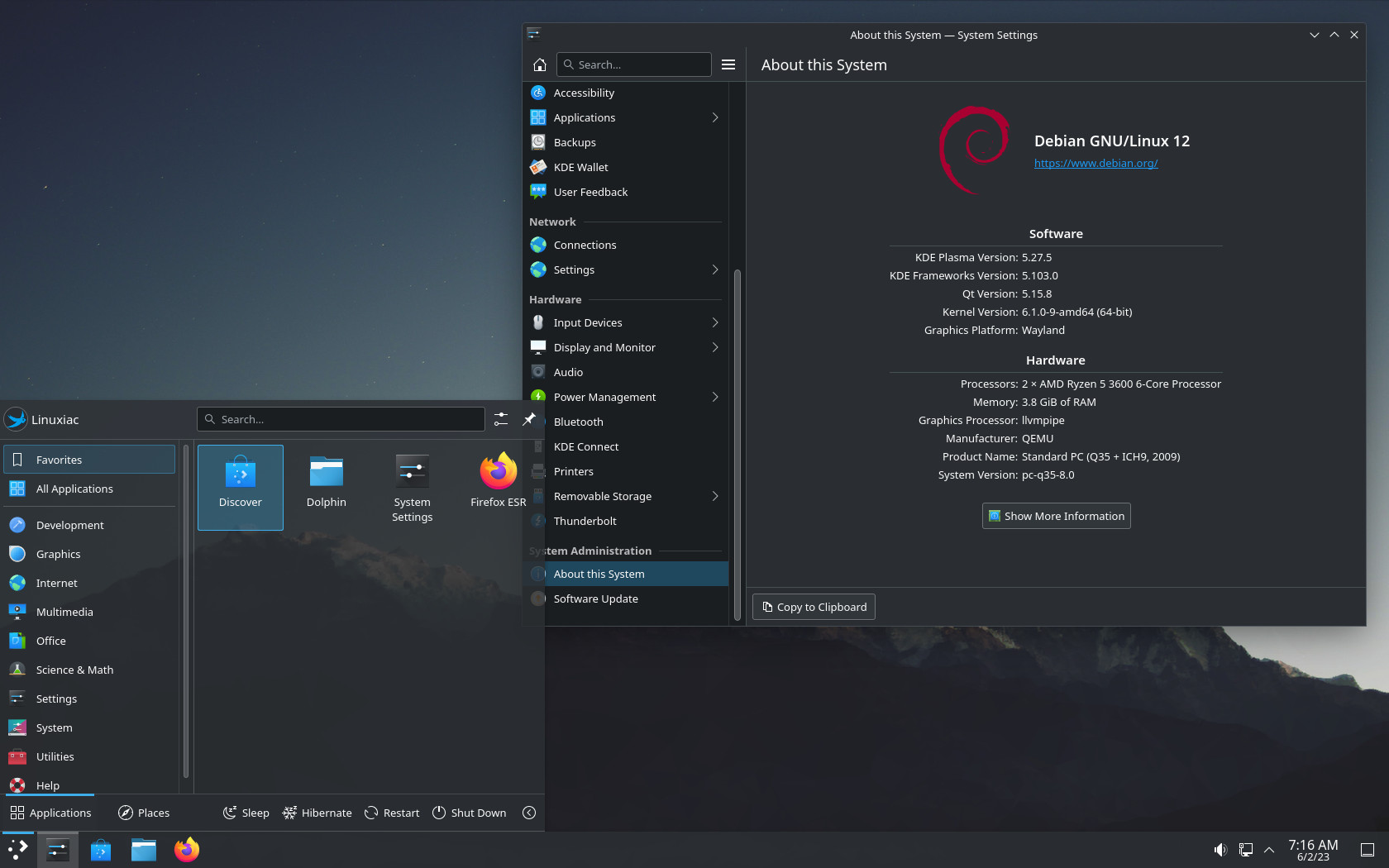The width and height of the screenshot is (1389, 868).
Task: Click the home icon in System Settings
Action: click(x=540, y=64)
